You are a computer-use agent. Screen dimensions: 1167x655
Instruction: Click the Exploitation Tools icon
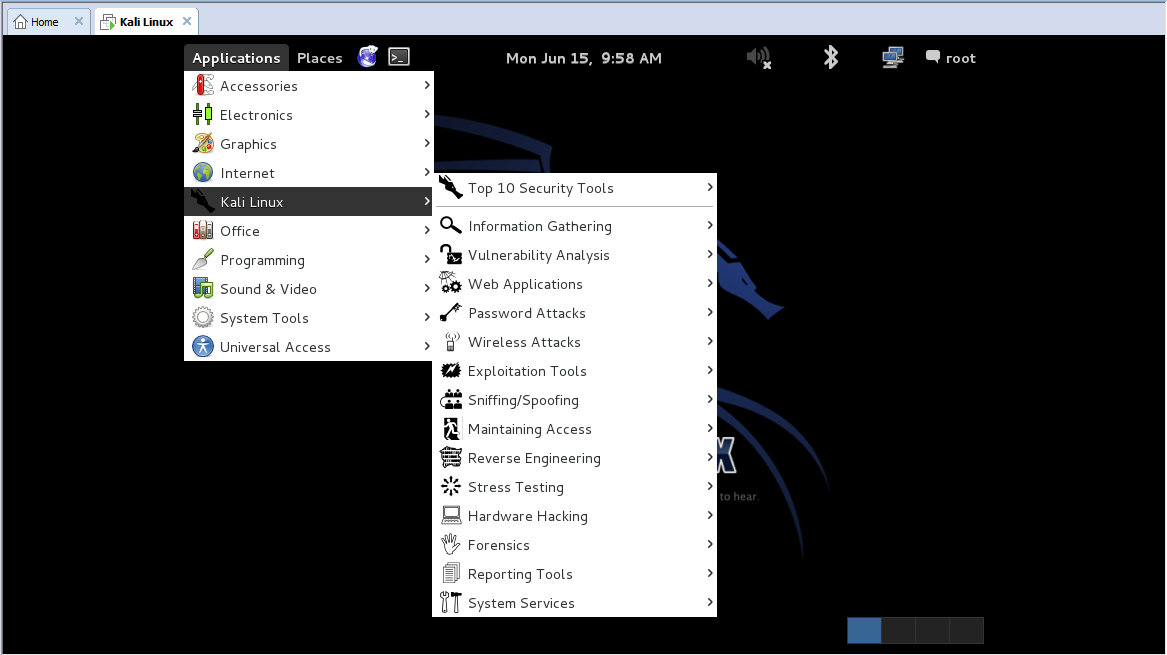(x=450, y=371)
